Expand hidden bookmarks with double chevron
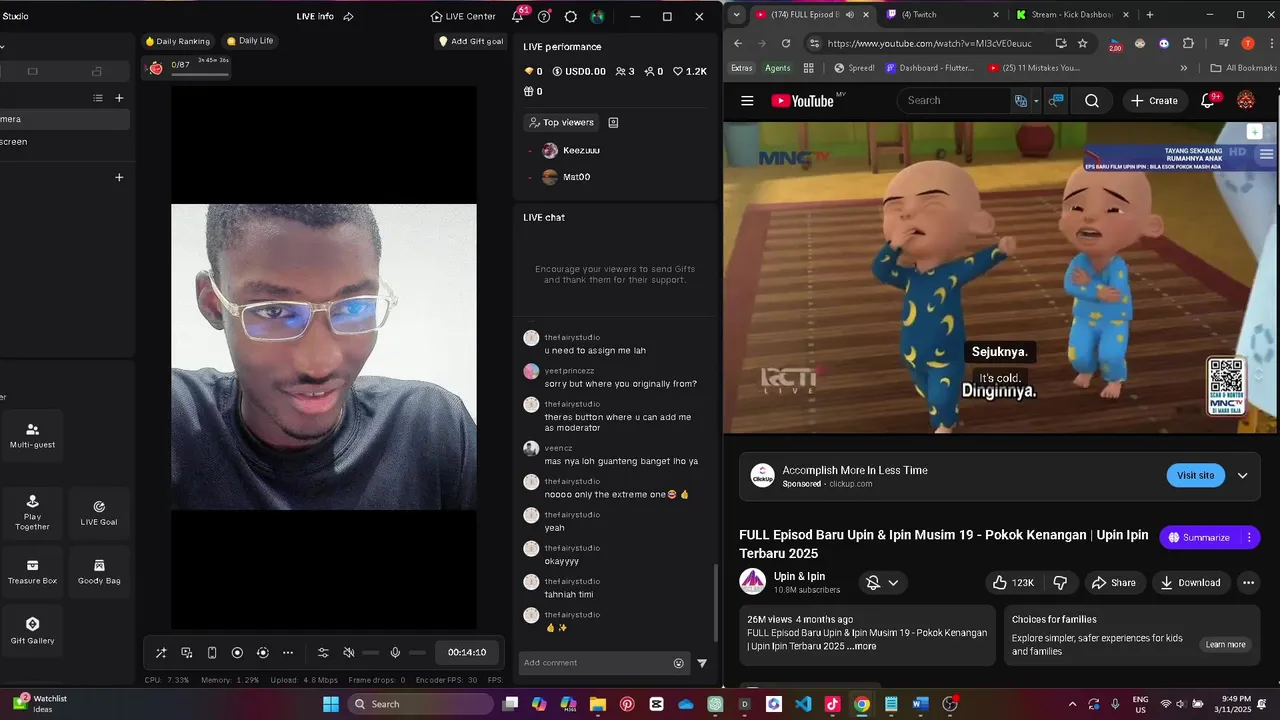The width and height of the screenshot is (1280, 720). pos(1184,68)
